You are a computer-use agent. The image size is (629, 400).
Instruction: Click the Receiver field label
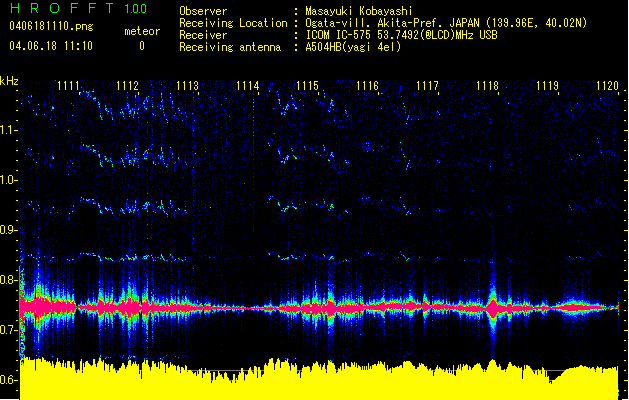203,35
